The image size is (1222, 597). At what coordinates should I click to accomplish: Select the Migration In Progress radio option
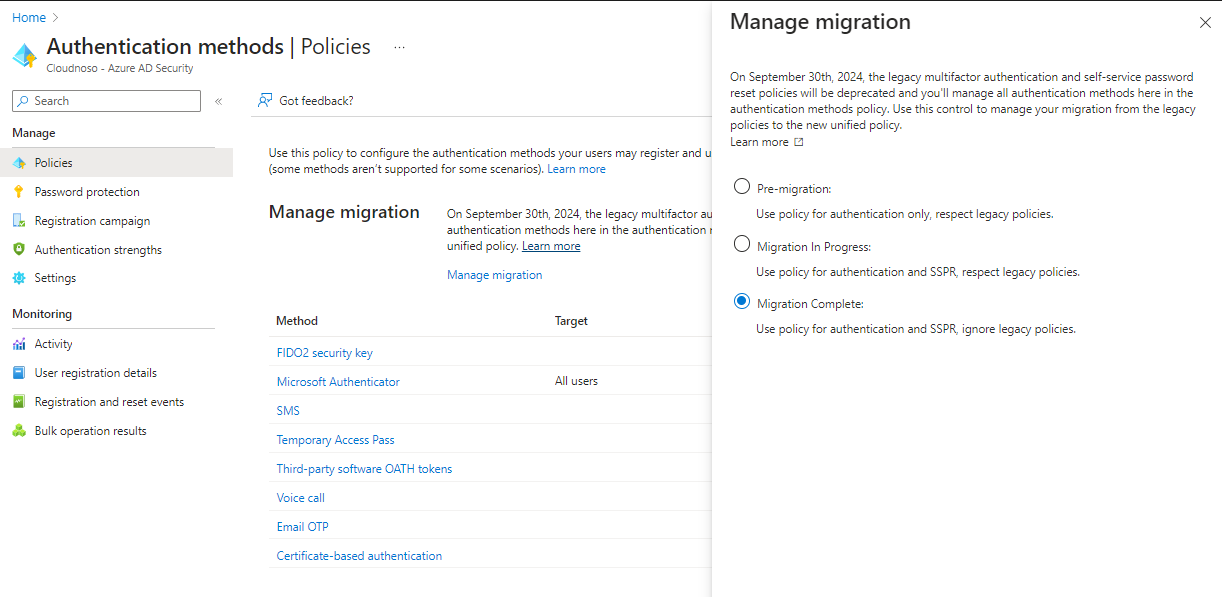742,244
